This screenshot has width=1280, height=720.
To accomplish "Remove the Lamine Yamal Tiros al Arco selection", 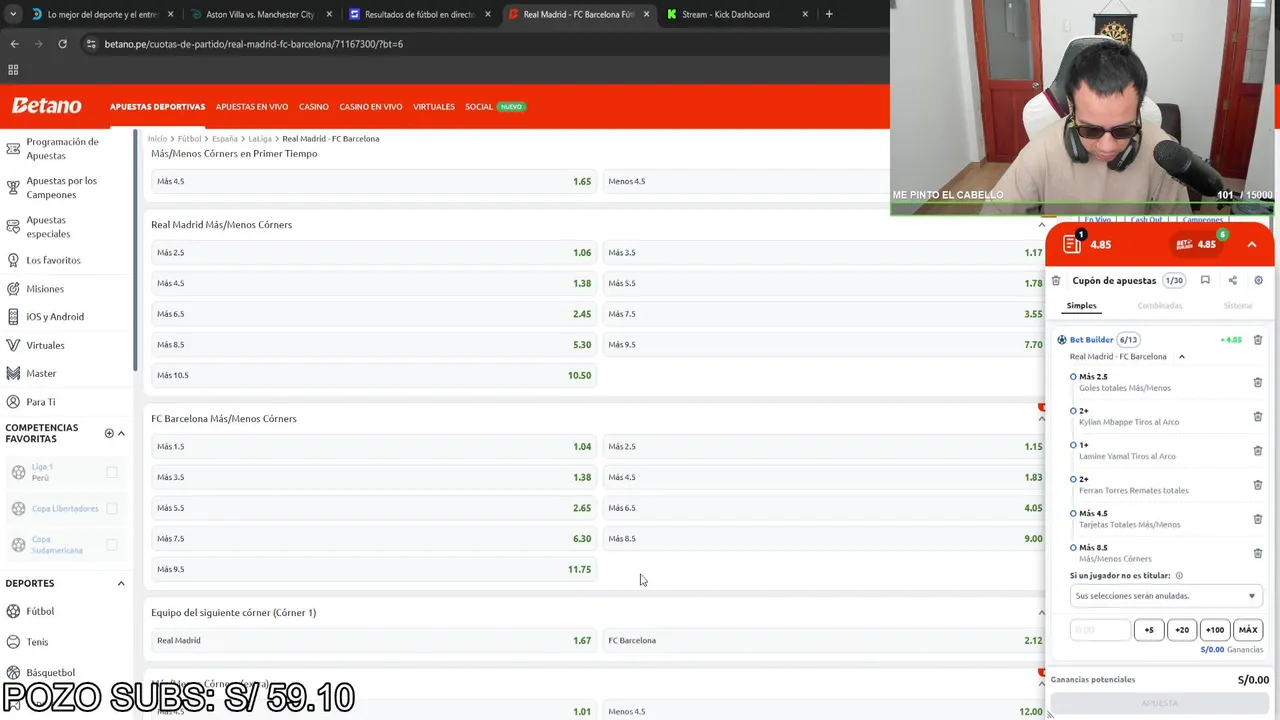I will click(1258, 450).
